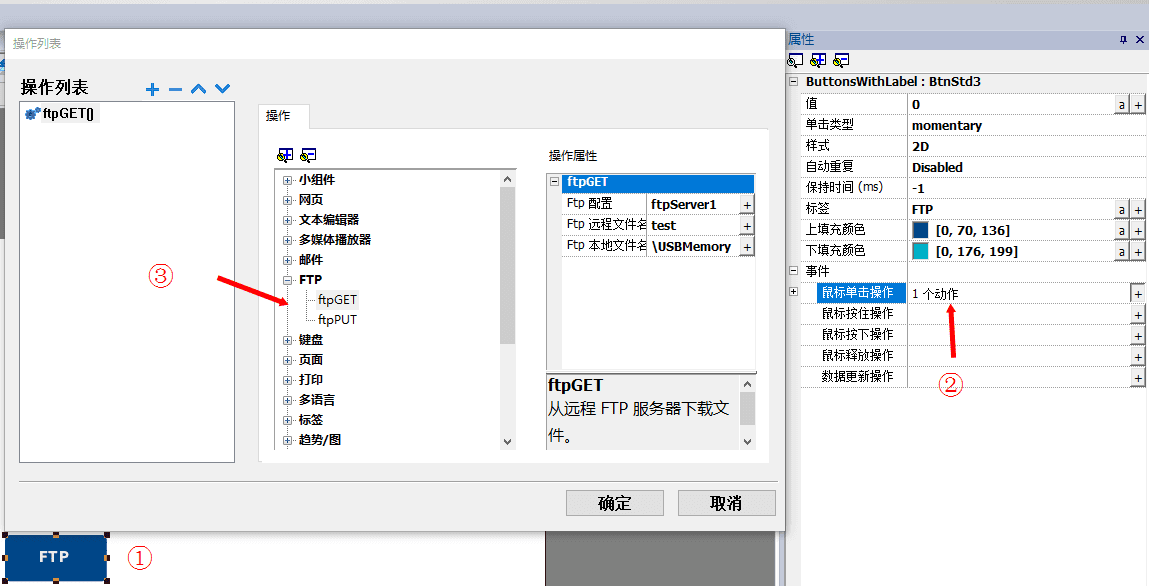Expand the 鼠标单击操作 row
Viewport: 1149px width, 586px height.
[794, 292]
